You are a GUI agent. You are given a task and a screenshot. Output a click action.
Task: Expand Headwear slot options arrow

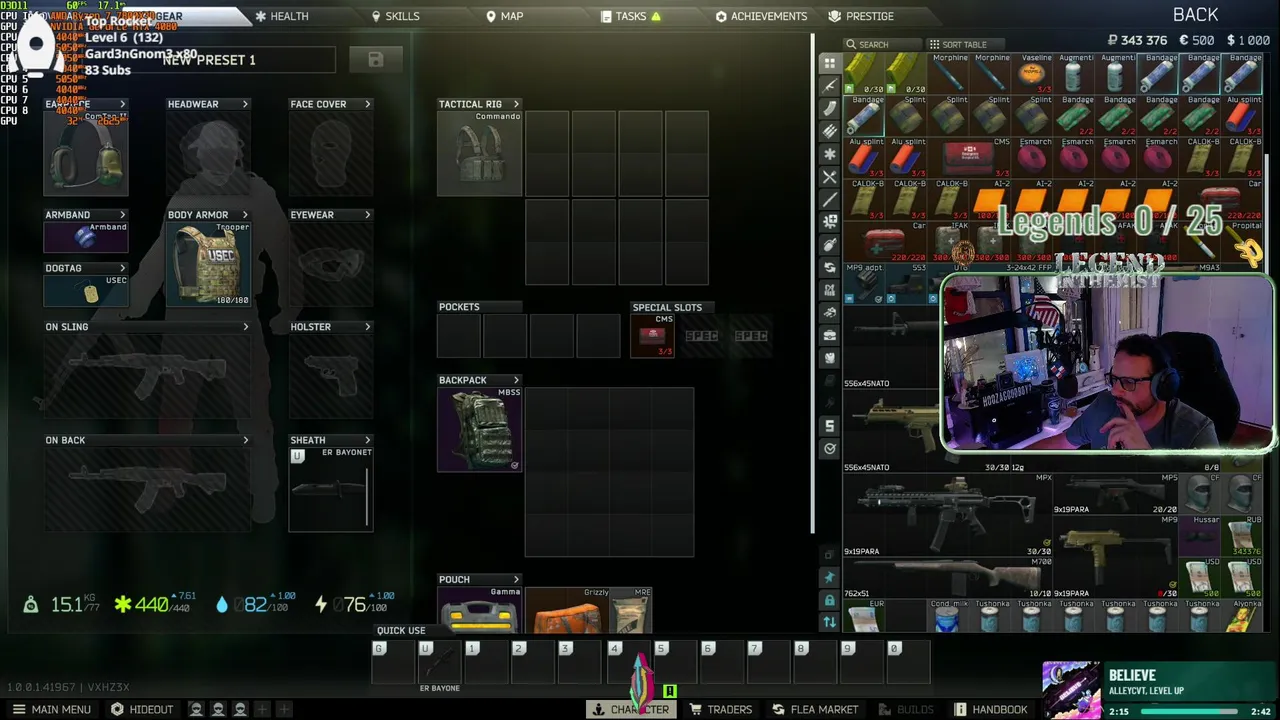tap(245, 104)
